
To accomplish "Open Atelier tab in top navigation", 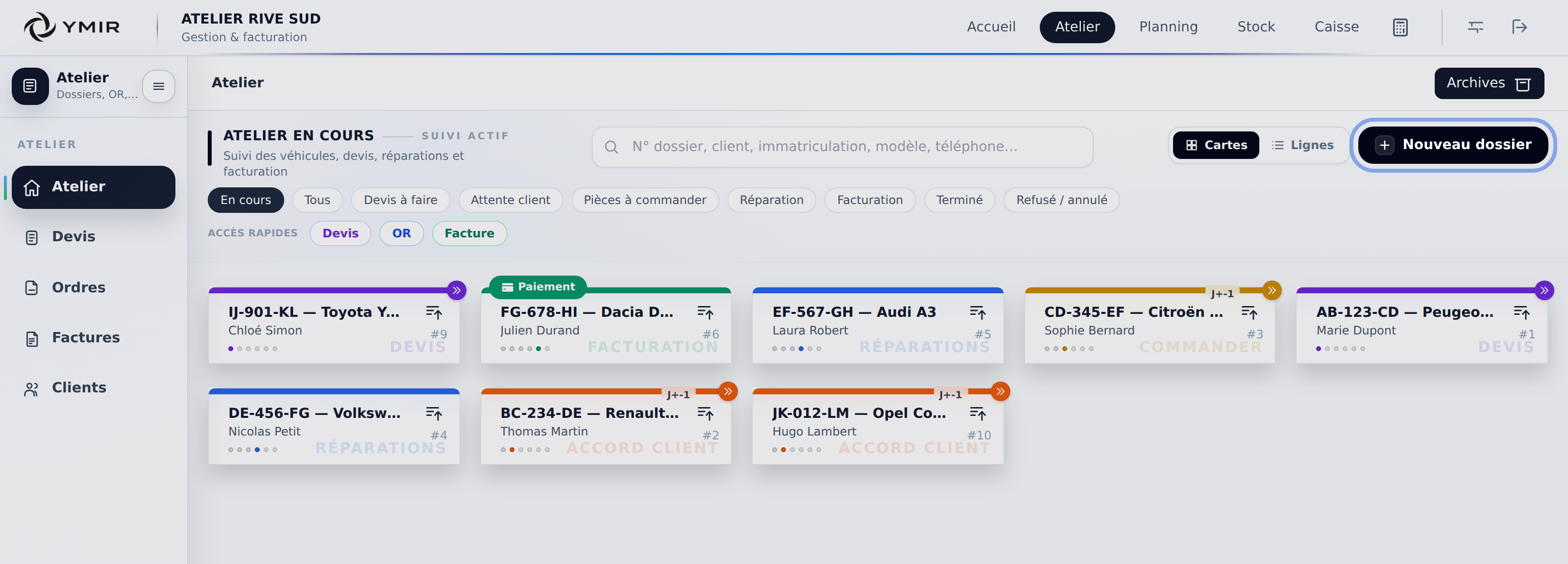I will [x=1077, y=27].
